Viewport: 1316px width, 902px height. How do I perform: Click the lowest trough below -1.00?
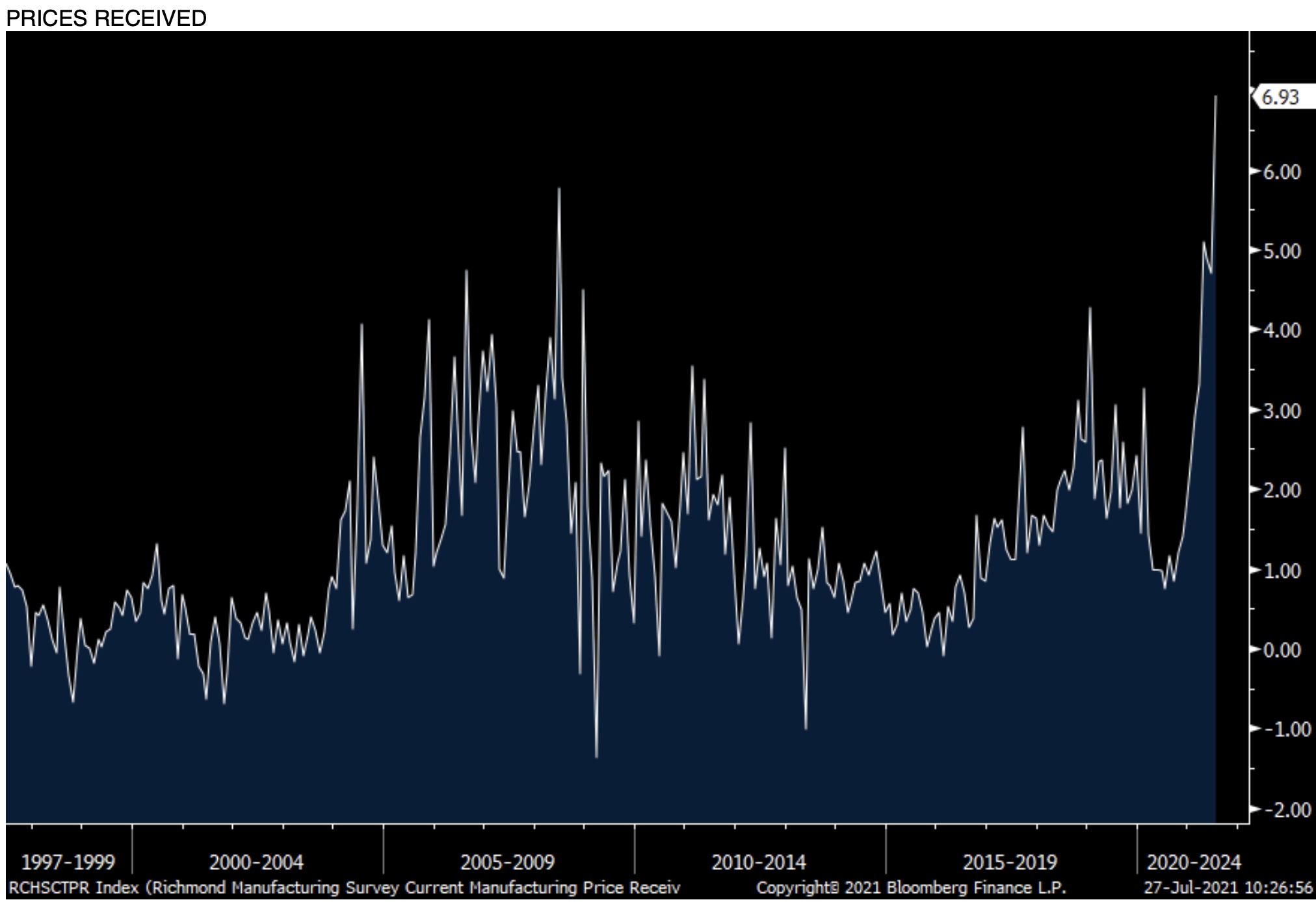click(596, 756)
